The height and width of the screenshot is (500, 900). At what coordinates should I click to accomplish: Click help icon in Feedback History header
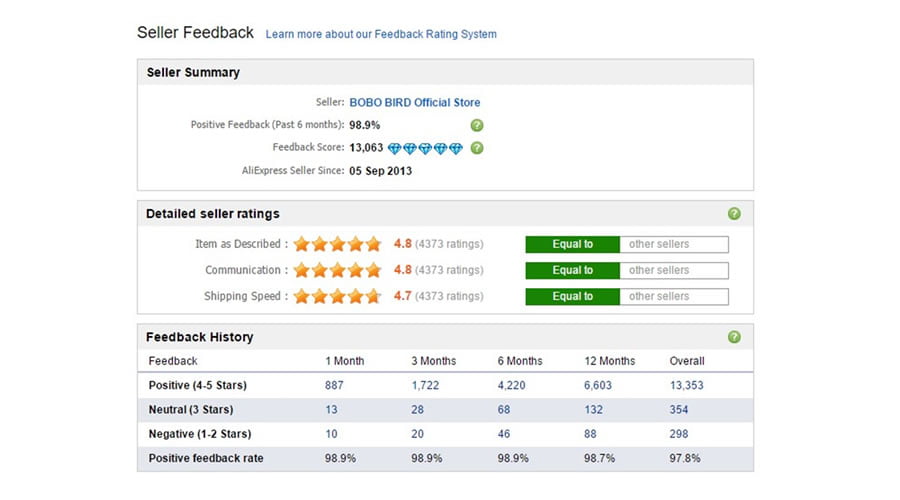(734, 337)
